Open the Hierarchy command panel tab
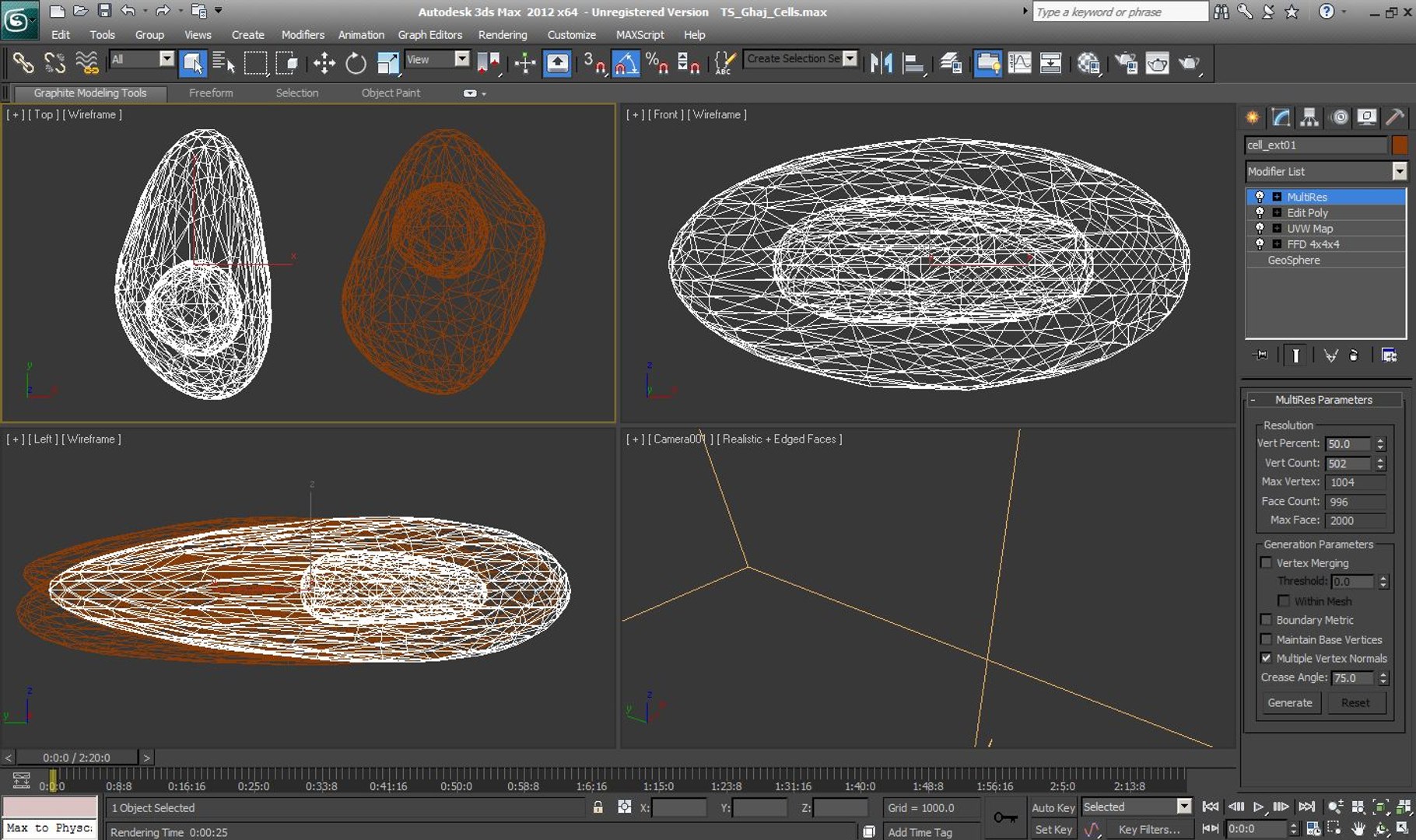The height and width of the screenshot is (840, 1416). (x=1309, y=117)
